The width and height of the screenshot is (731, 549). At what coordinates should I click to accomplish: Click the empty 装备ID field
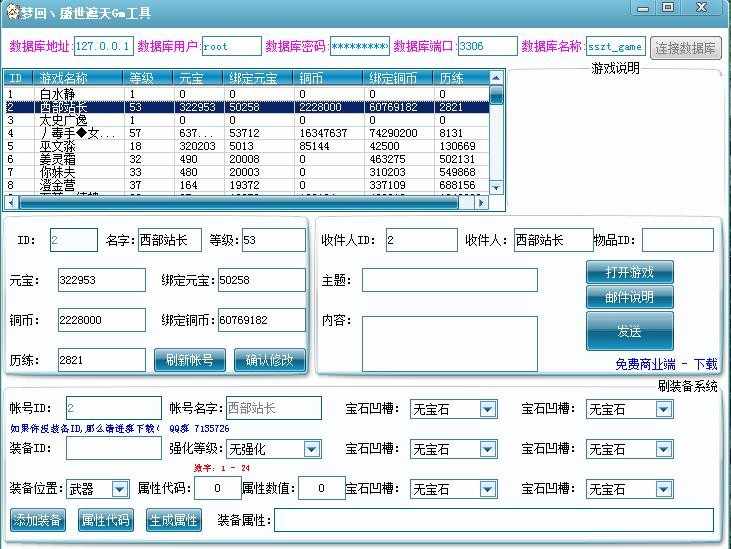[x=114, y=448]
